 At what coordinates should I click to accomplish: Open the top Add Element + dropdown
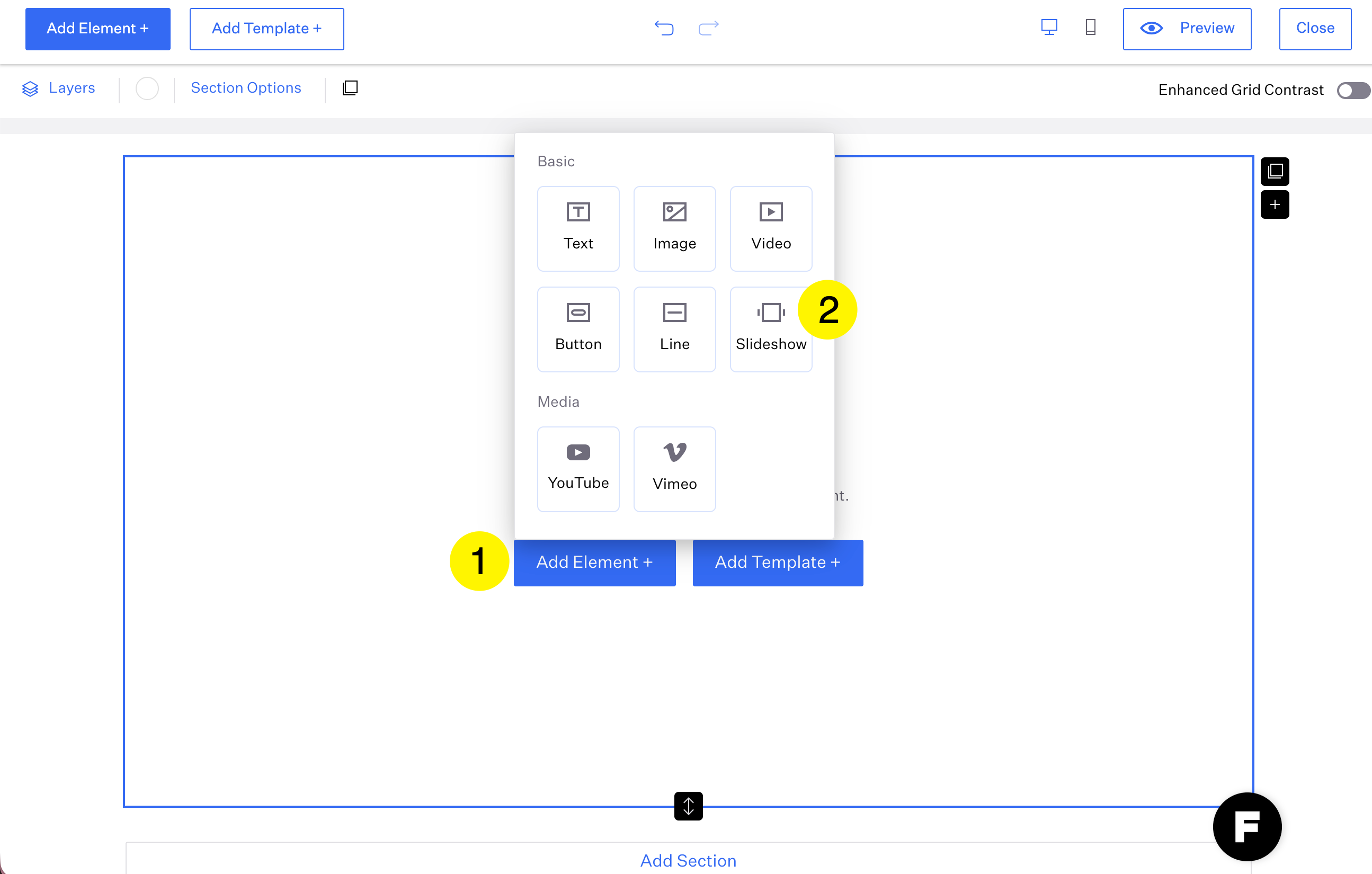tap(97, 29)
